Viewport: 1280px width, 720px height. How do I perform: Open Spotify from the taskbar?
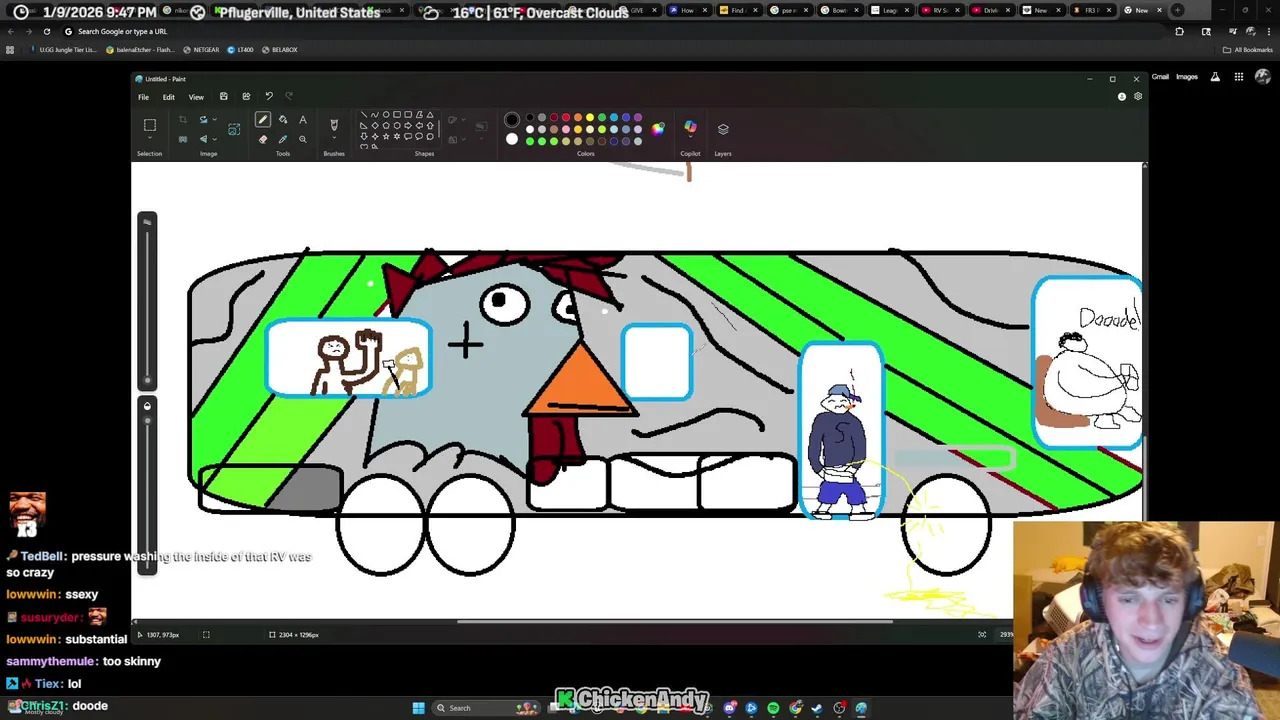(773, 708)
